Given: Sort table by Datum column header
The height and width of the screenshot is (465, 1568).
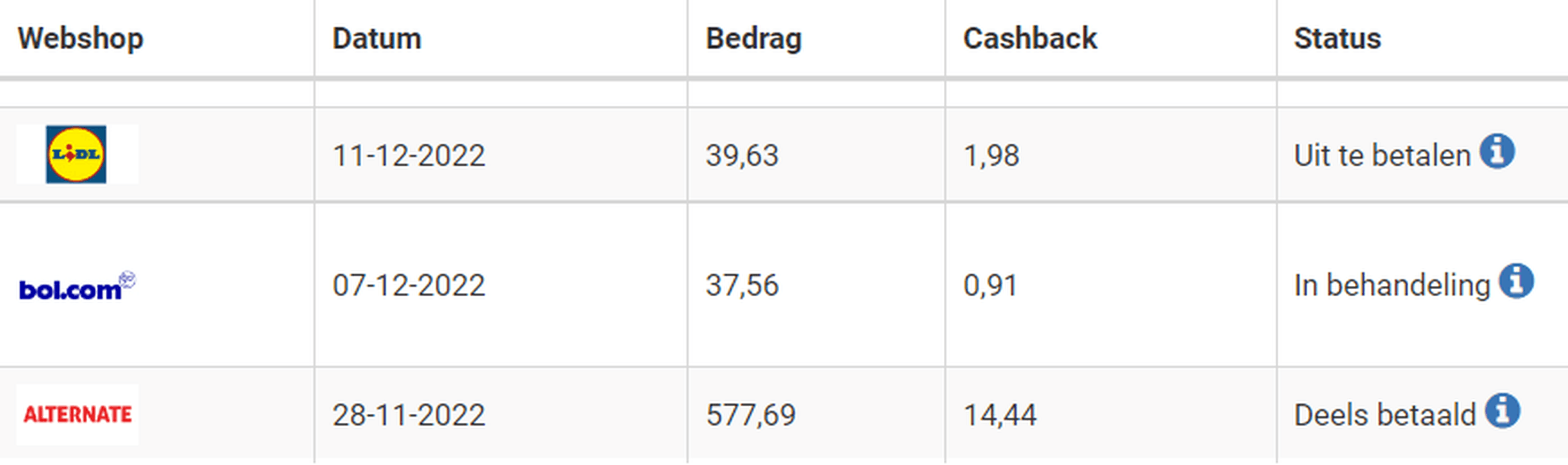Looking at the screenshot, I should click(x=377, y=38).
